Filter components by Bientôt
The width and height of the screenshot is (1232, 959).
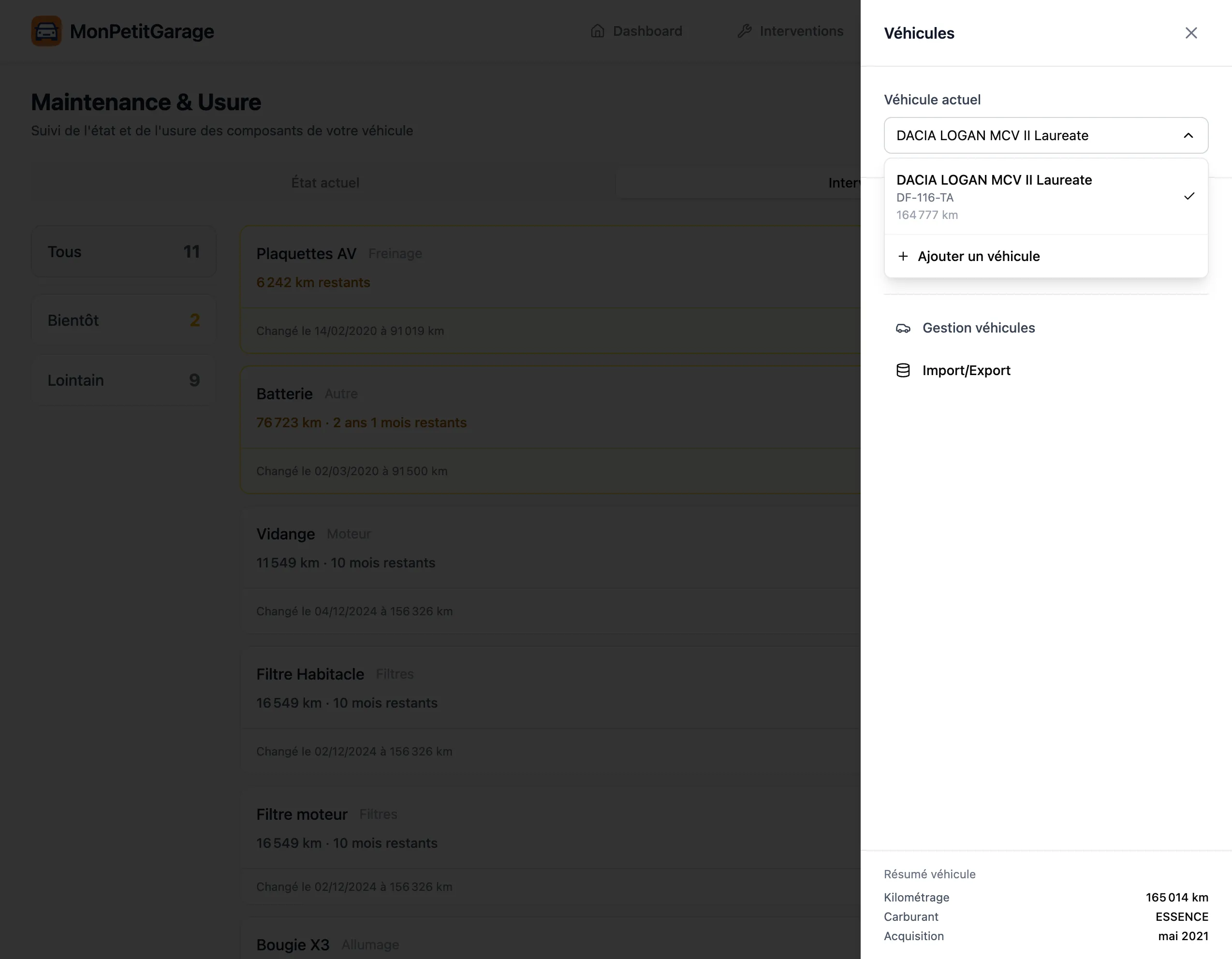(124, 320)
